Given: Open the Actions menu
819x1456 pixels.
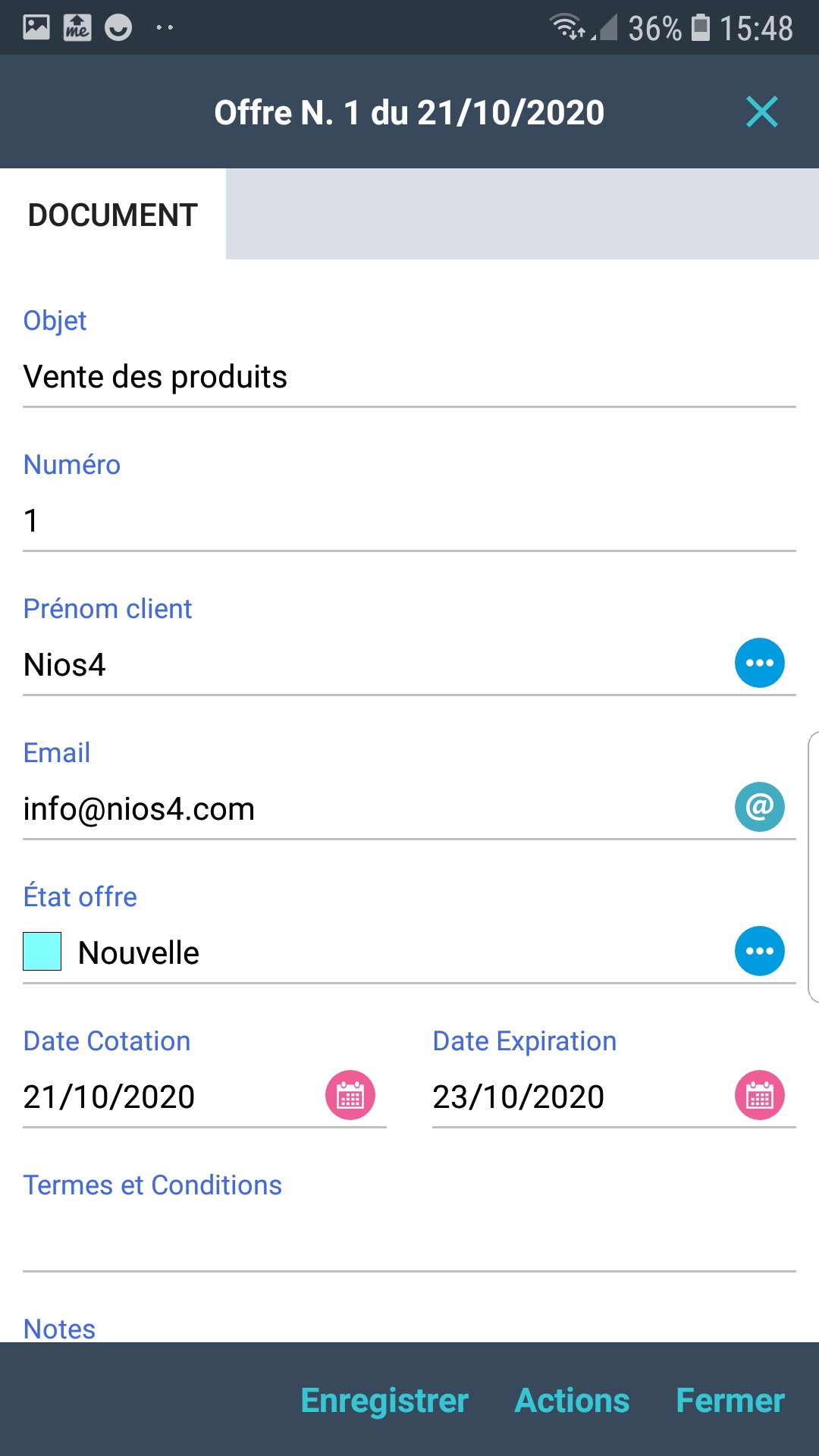Looking at the screenshot, I should pos(572,1400).
